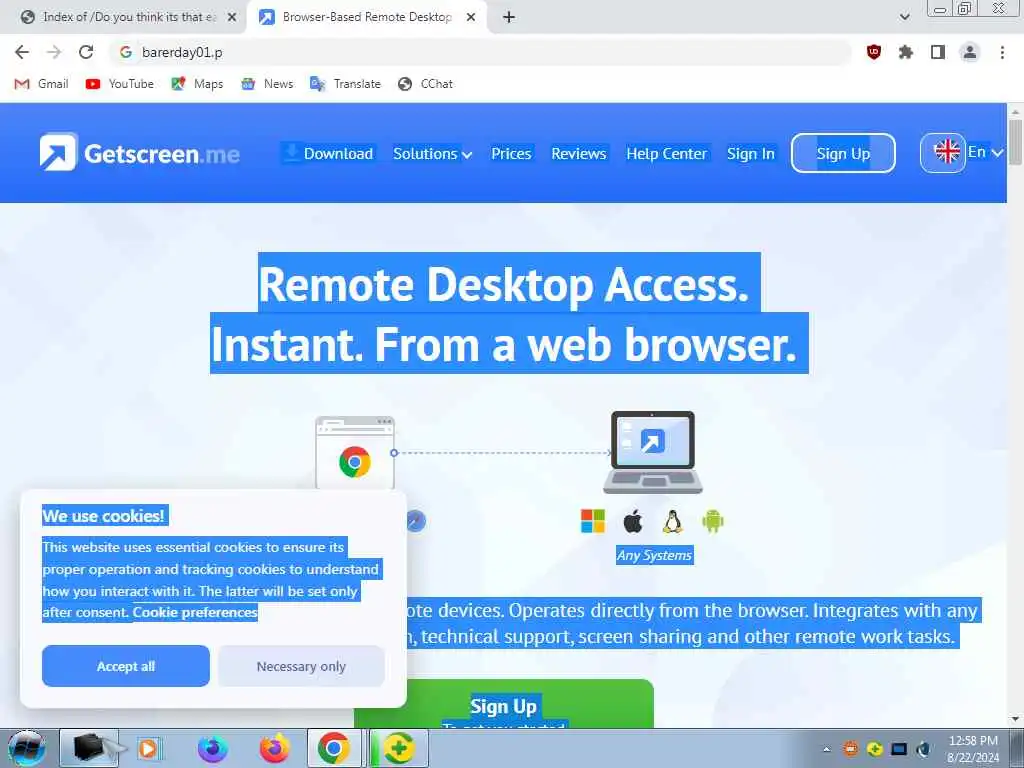
Task: Open a new tab with the plus button
Action: click(509, 17)
